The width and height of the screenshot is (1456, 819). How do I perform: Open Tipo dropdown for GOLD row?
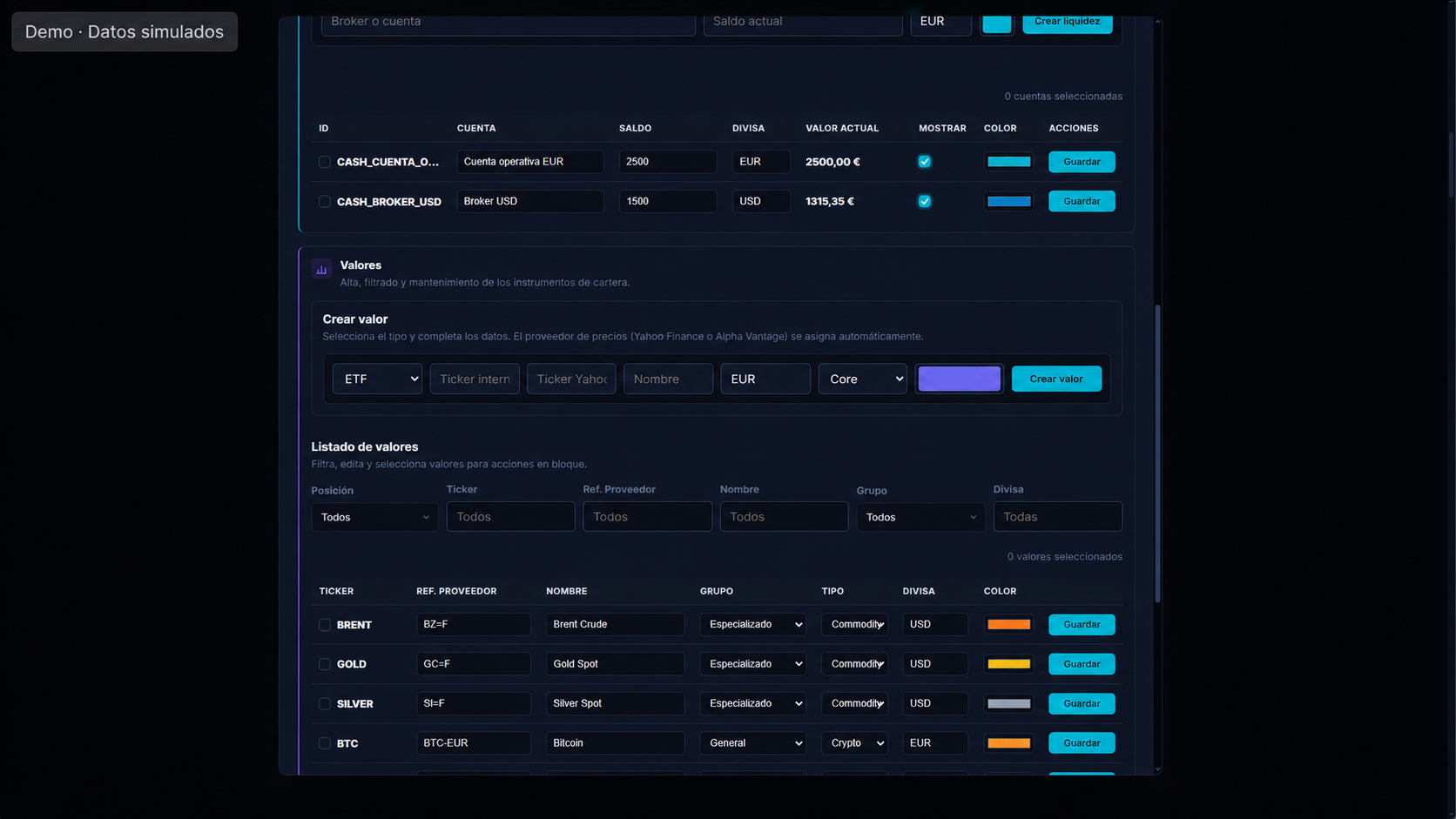pos(854,664)
